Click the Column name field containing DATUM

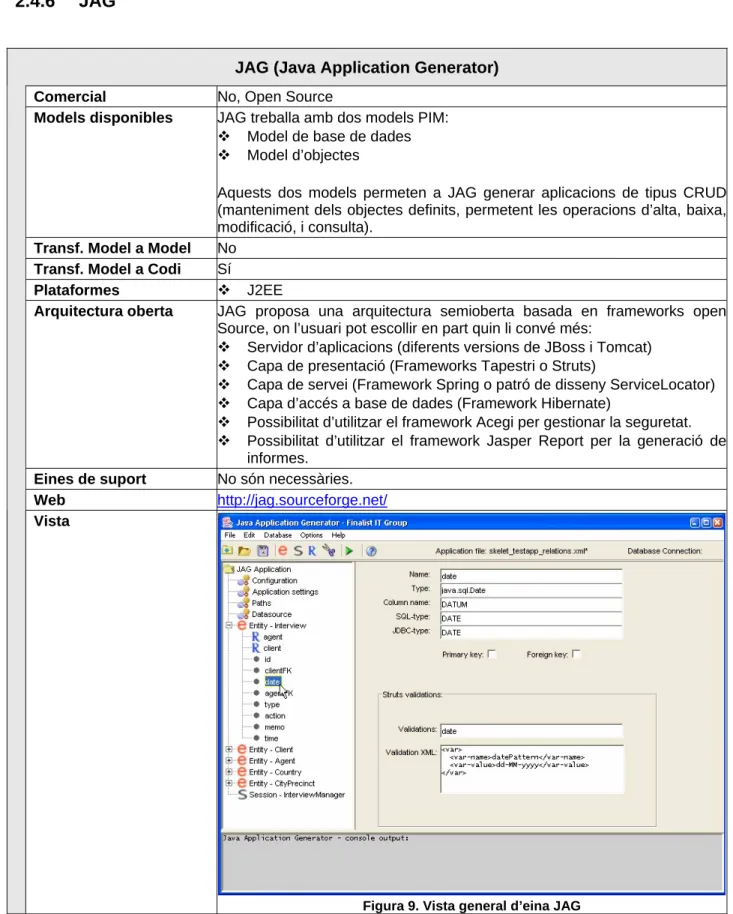pyautogui.click(x=531, y=604)
